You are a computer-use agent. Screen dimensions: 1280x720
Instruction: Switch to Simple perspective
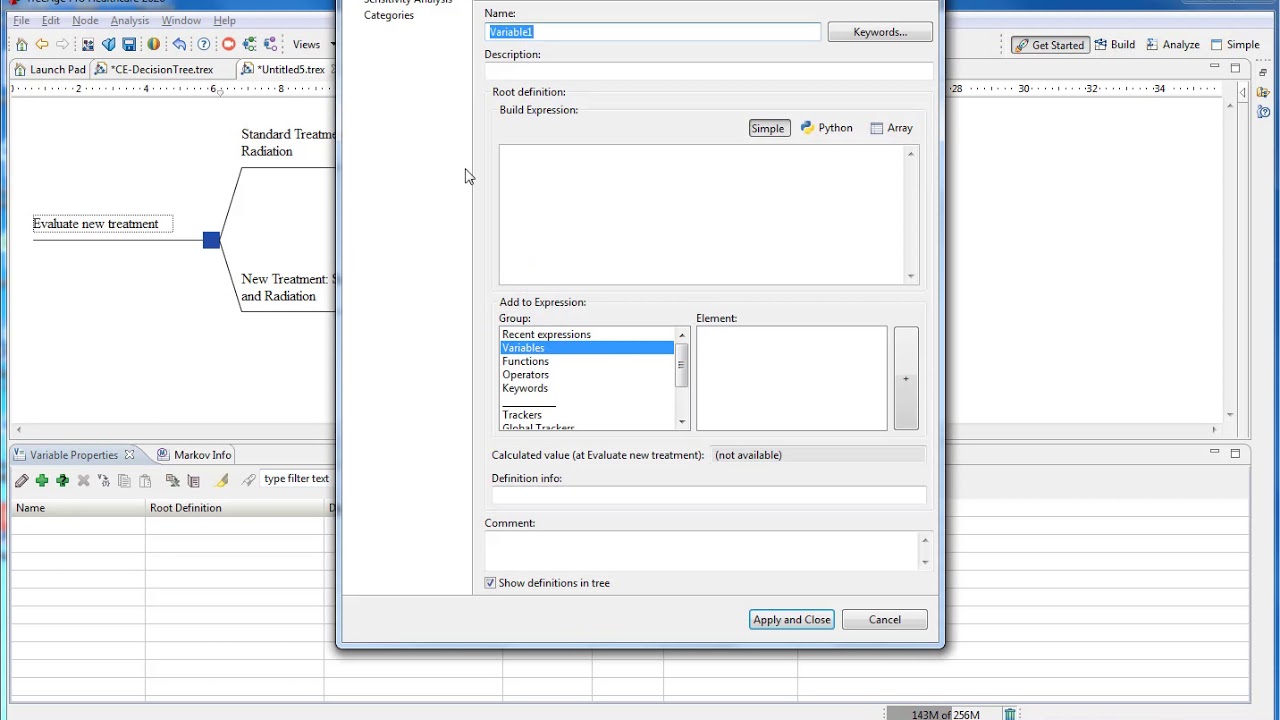1236,45
